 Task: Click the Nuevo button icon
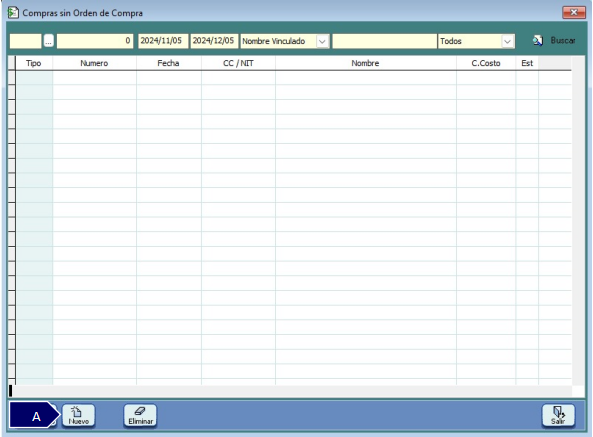[x=77, y=411]
